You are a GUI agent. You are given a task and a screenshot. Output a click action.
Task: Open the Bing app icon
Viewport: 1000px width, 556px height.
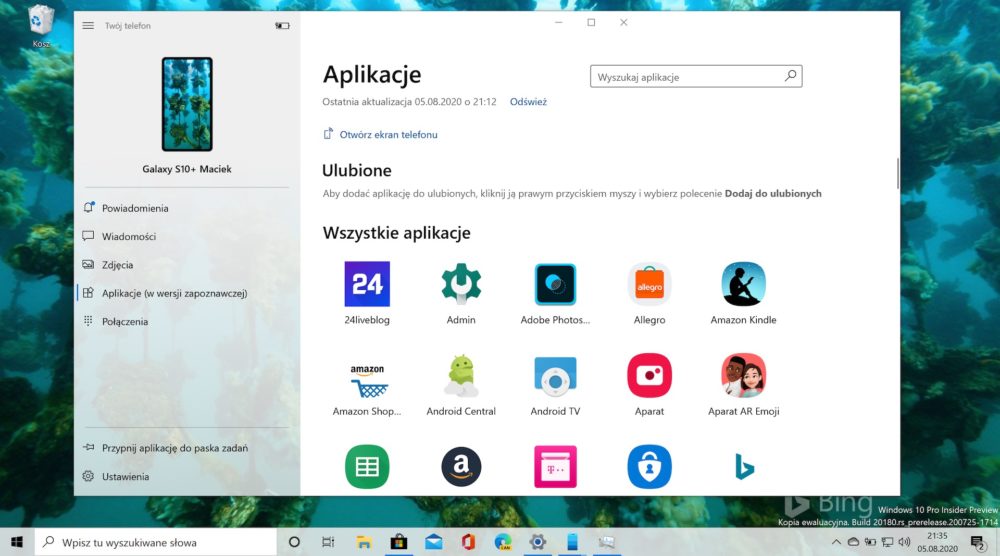[744, 467]
